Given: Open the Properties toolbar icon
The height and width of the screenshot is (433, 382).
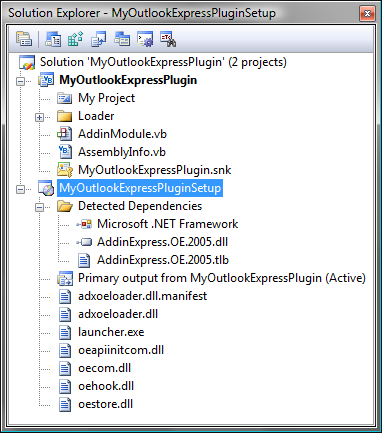Looking at the screenshot, I should tap(24, 40).
